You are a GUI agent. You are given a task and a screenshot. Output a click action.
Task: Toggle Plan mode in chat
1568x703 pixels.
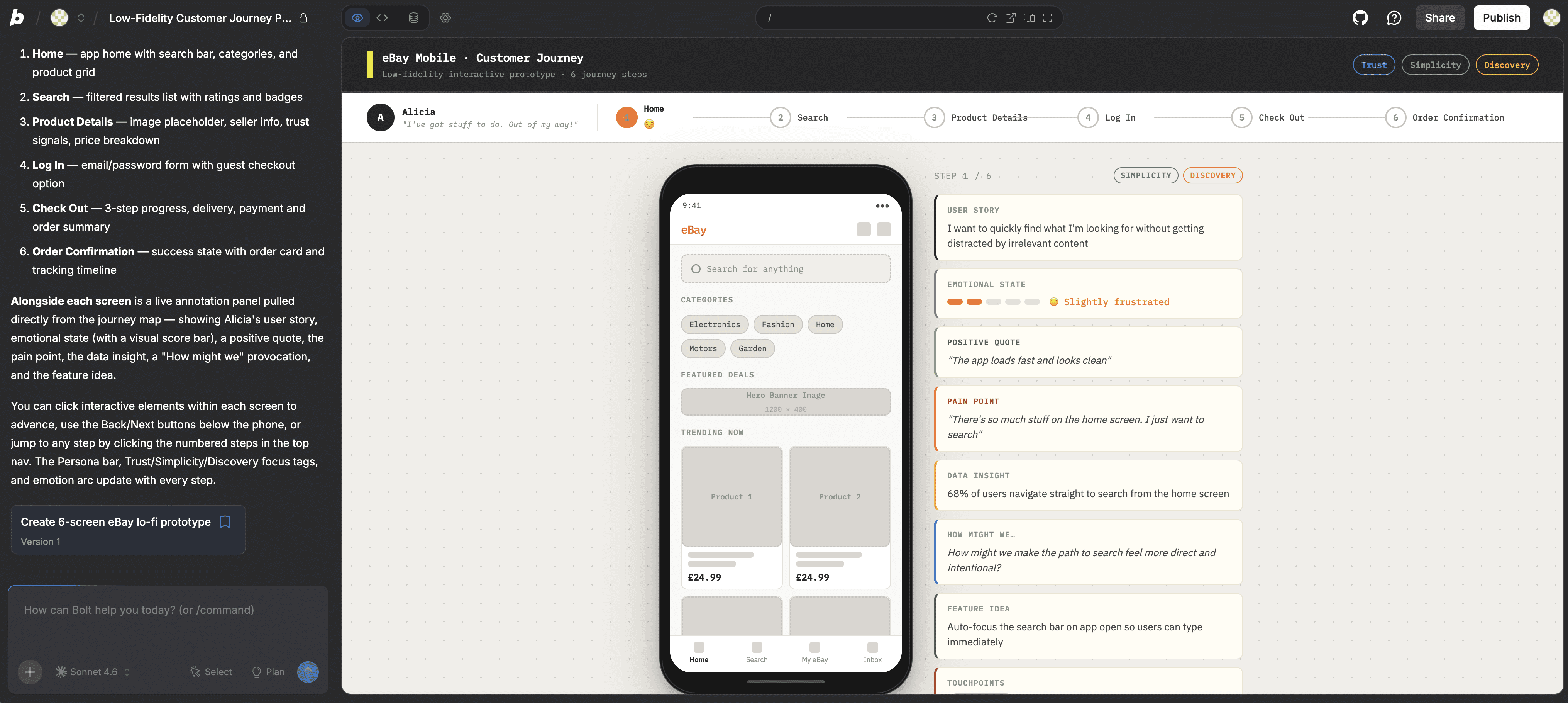(268, 672)
